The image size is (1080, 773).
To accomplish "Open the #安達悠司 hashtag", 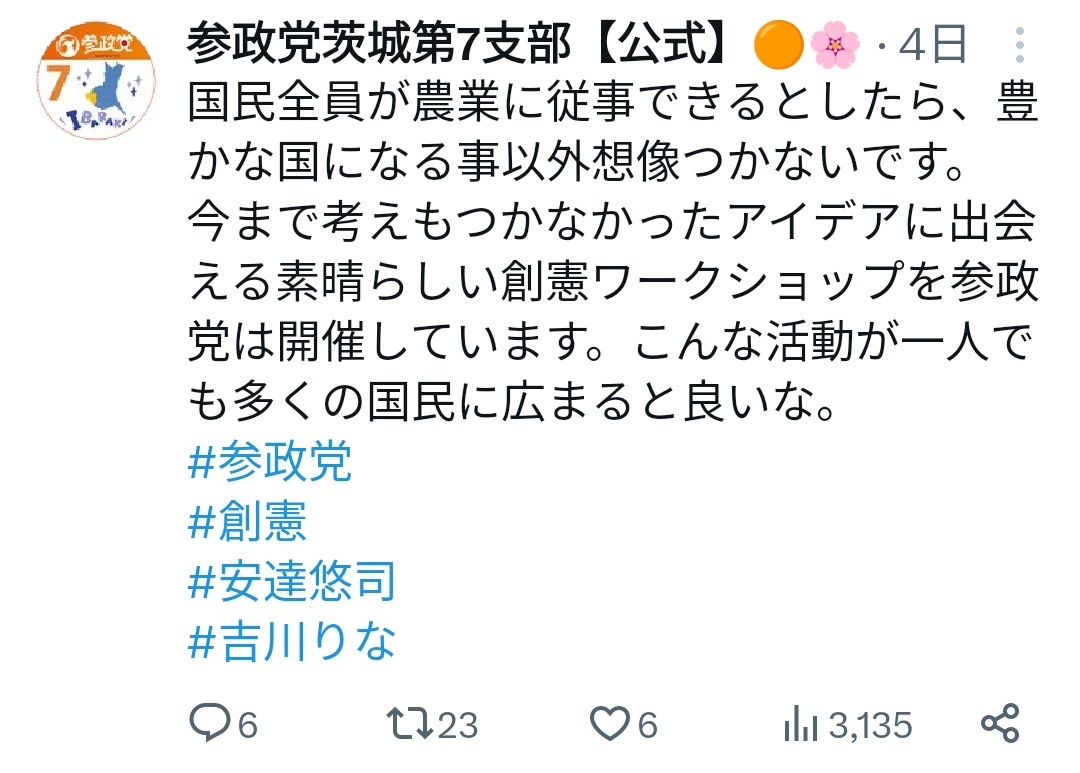I will (292, 581).
